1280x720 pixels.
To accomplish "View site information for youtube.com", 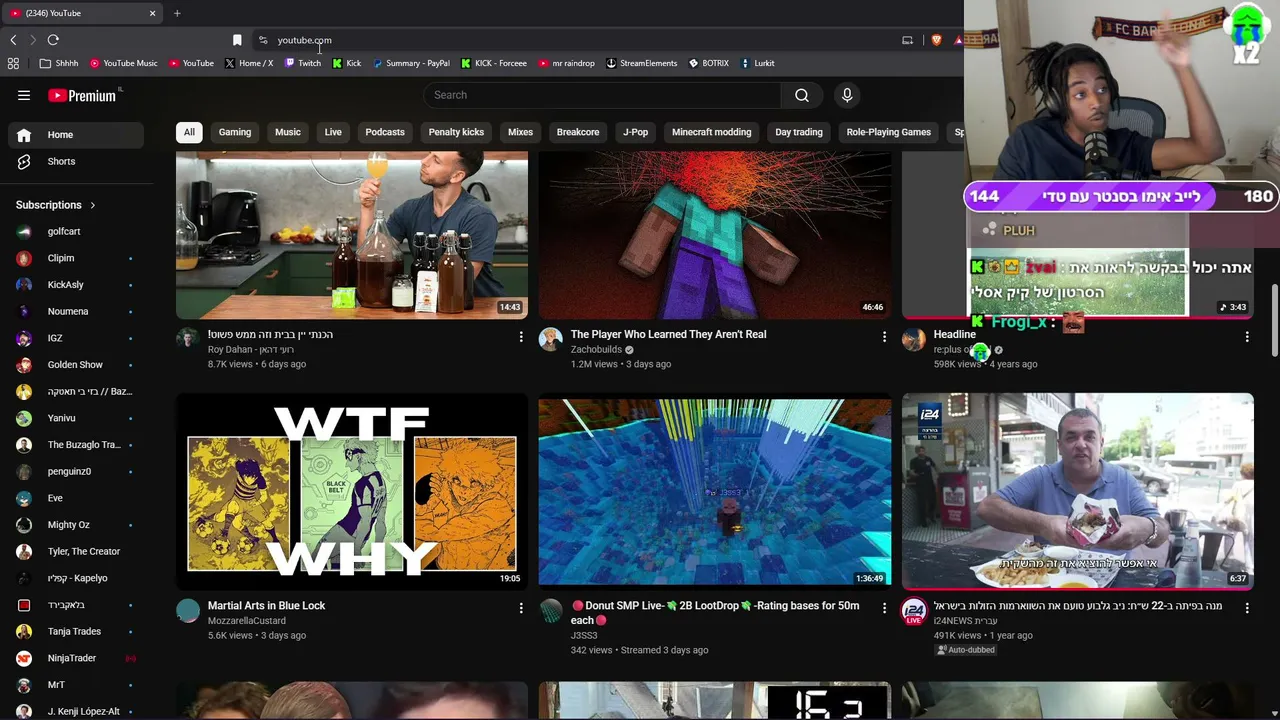I will (x=263, y=40).
